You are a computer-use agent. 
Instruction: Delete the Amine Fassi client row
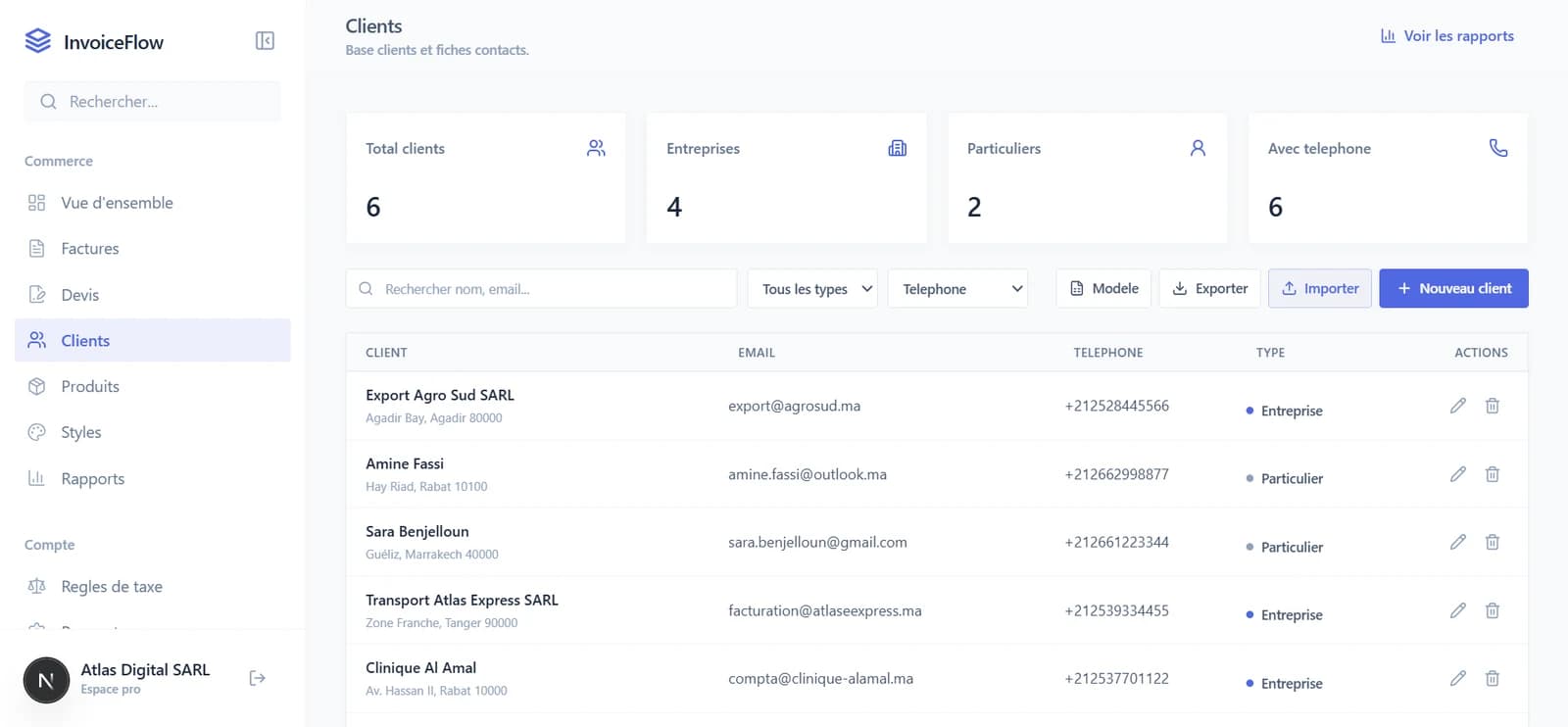pyautogui.click(x=1493, y=474)
